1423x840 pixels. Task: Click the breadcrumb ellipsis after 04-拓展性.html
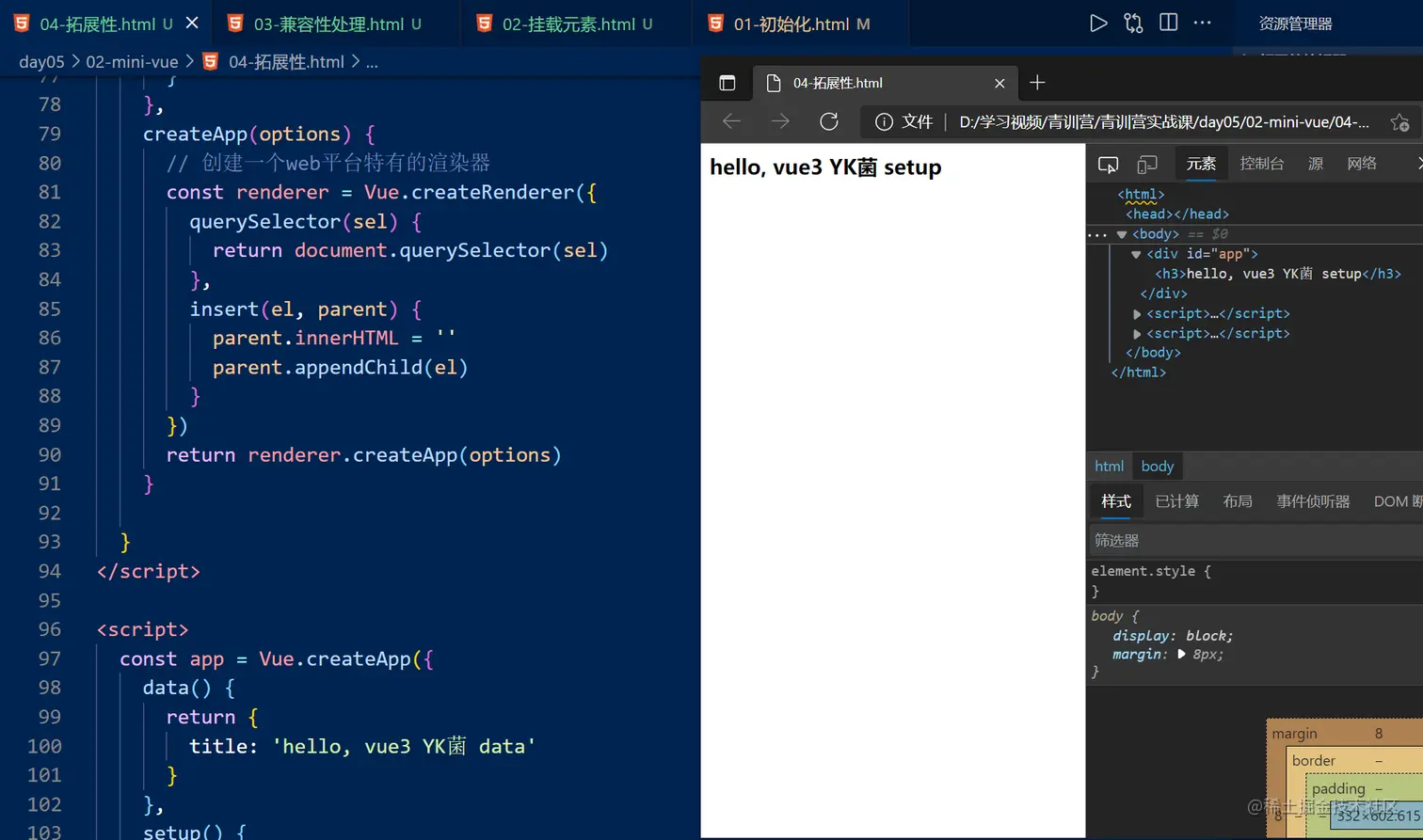(372, 62)
